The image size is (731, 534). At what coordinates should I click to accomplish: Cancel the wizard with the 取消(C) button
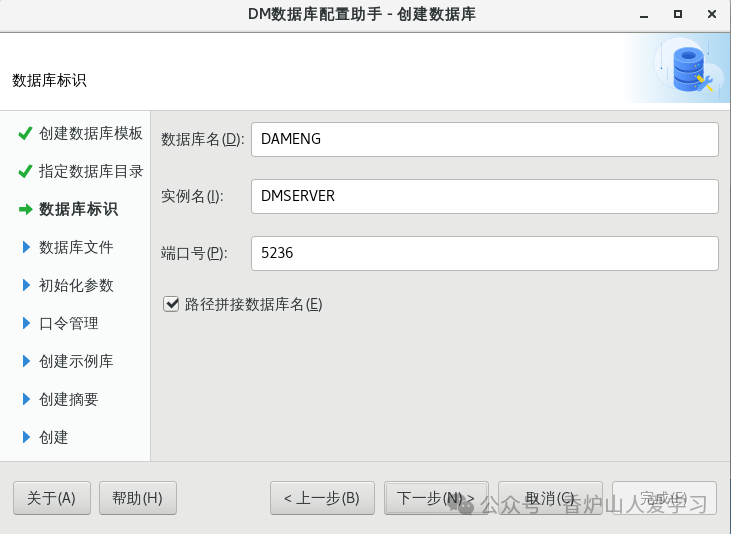click(550, 498)
